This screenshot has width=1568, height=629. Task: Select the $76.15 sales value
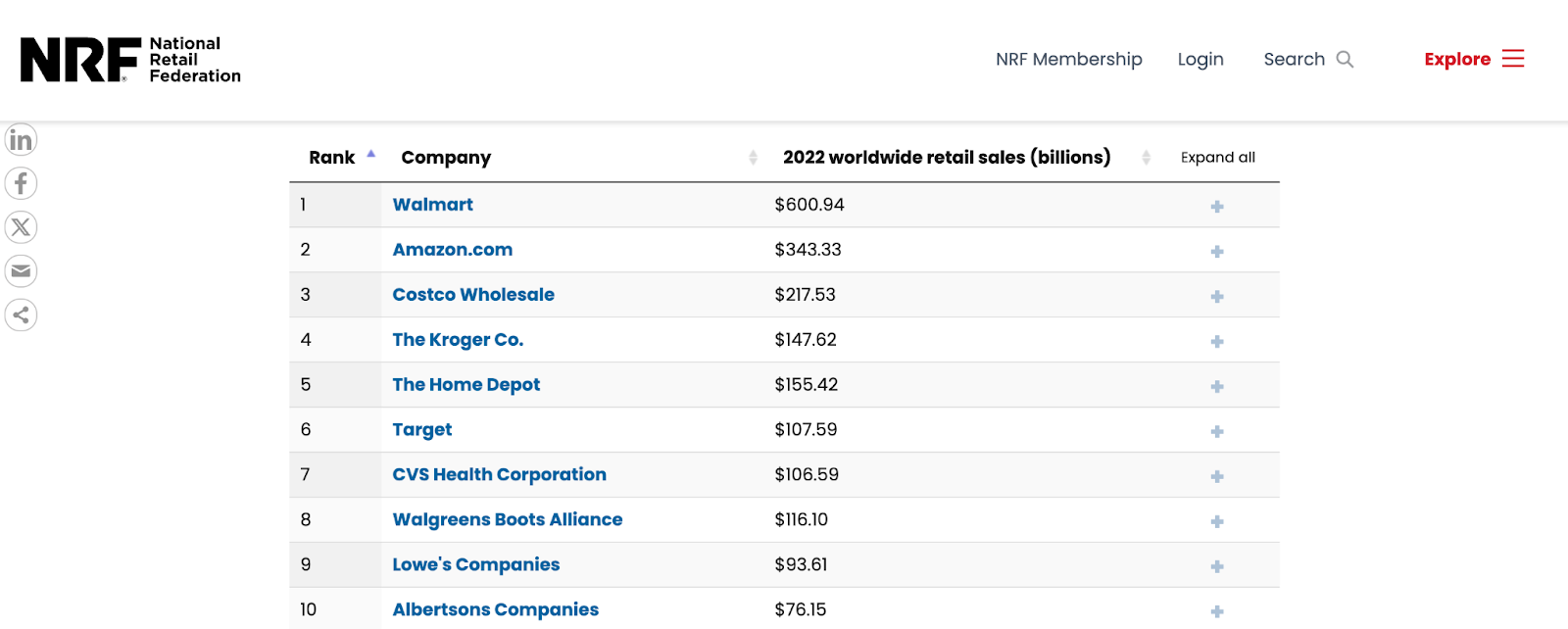801,610
